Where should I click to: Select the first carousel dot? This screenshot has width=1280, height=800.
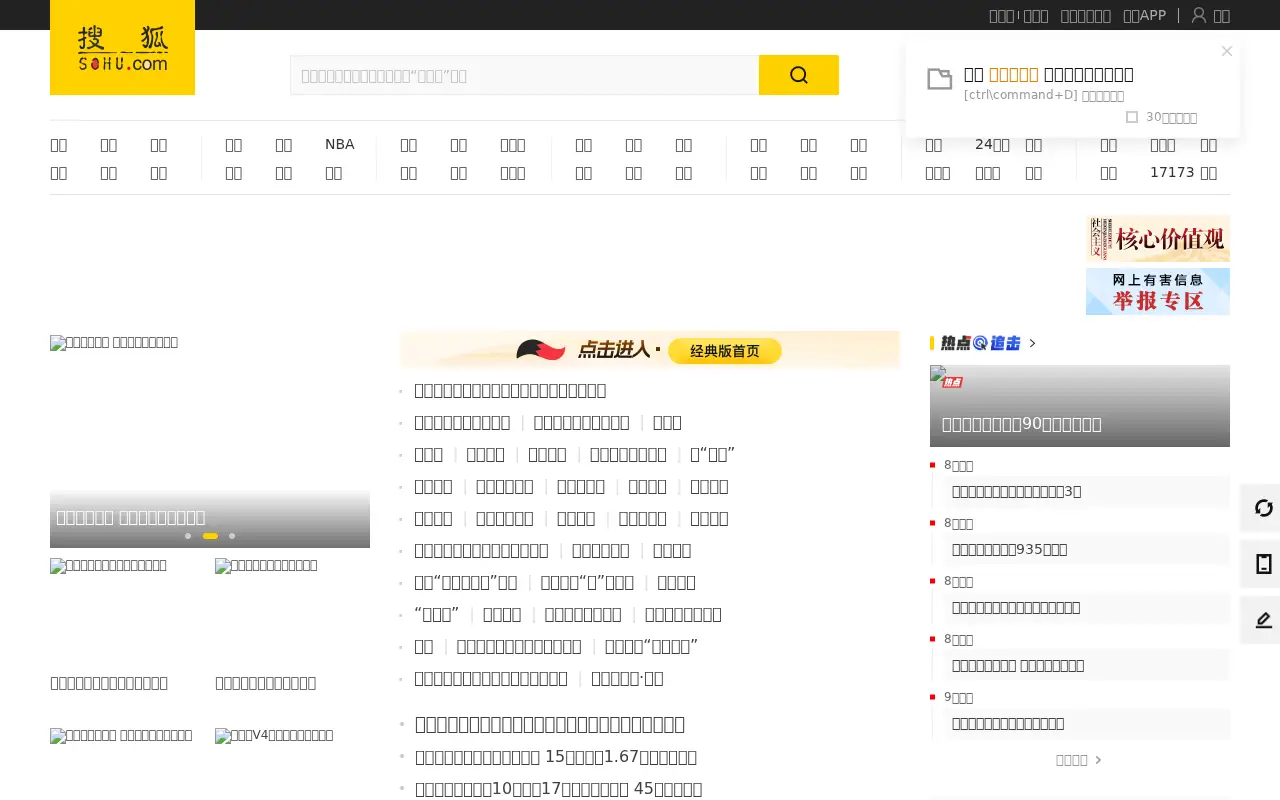pos(188,536)
